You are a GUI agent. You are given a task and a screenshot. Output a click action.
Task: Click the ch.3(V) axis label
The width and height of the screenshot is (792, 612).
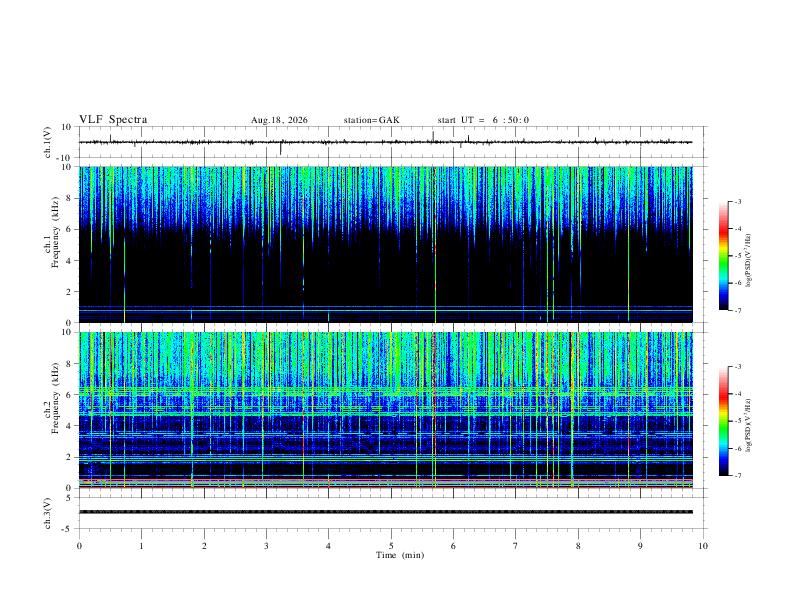[48, 513]
